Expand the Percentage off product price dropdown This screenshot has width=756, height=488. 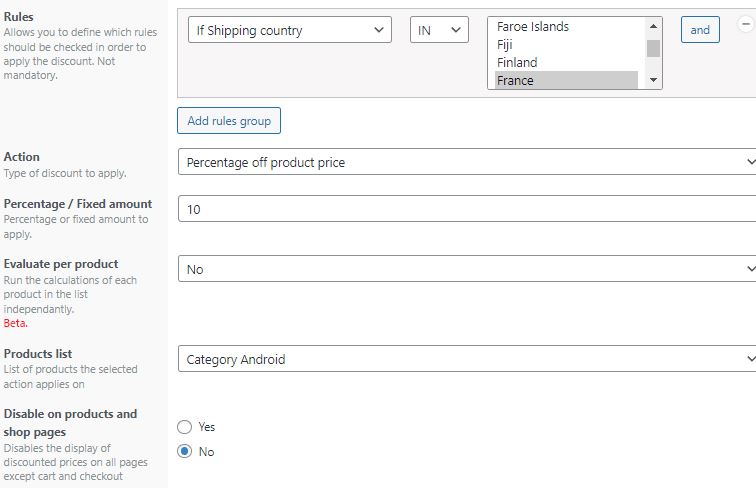coord(467,162)
